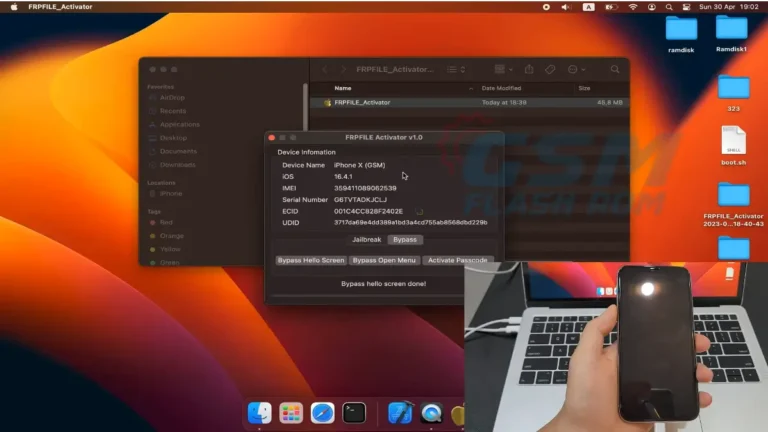The width and height of the screenshot is (768, 432).
Task: Expand the Finder group-by dropdown
Action: click(503, 70)
